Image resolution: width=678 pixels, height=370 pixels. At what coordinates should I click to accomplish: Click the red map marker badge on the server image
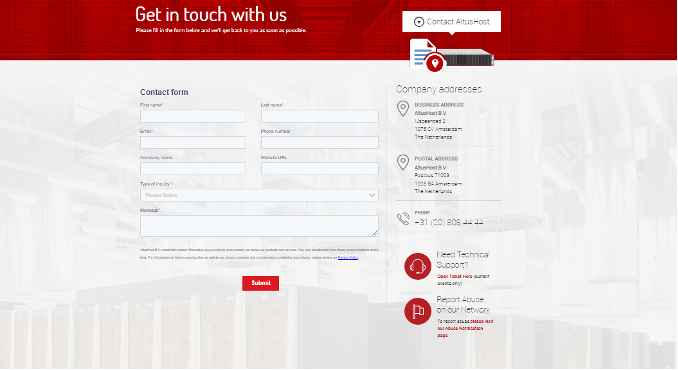click(x=435, y=64)
